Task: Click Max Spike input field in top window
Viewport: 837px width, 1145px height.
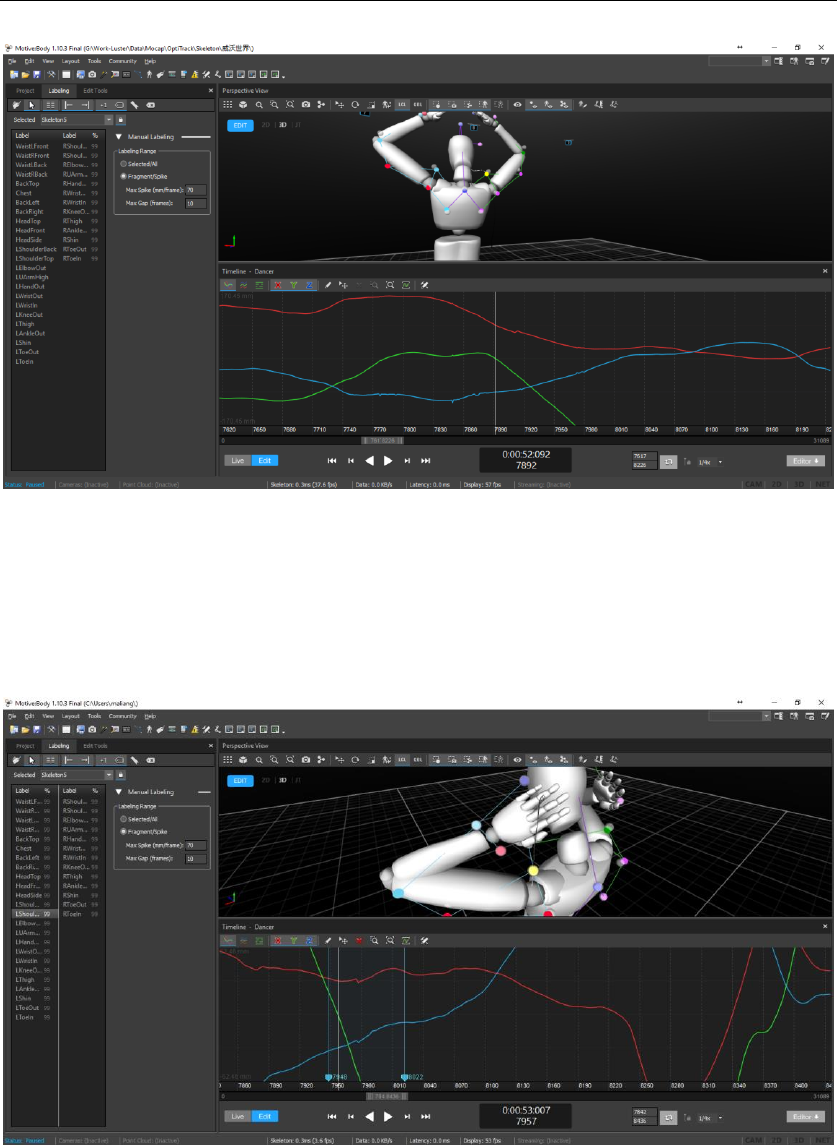Action: point(195,190)
